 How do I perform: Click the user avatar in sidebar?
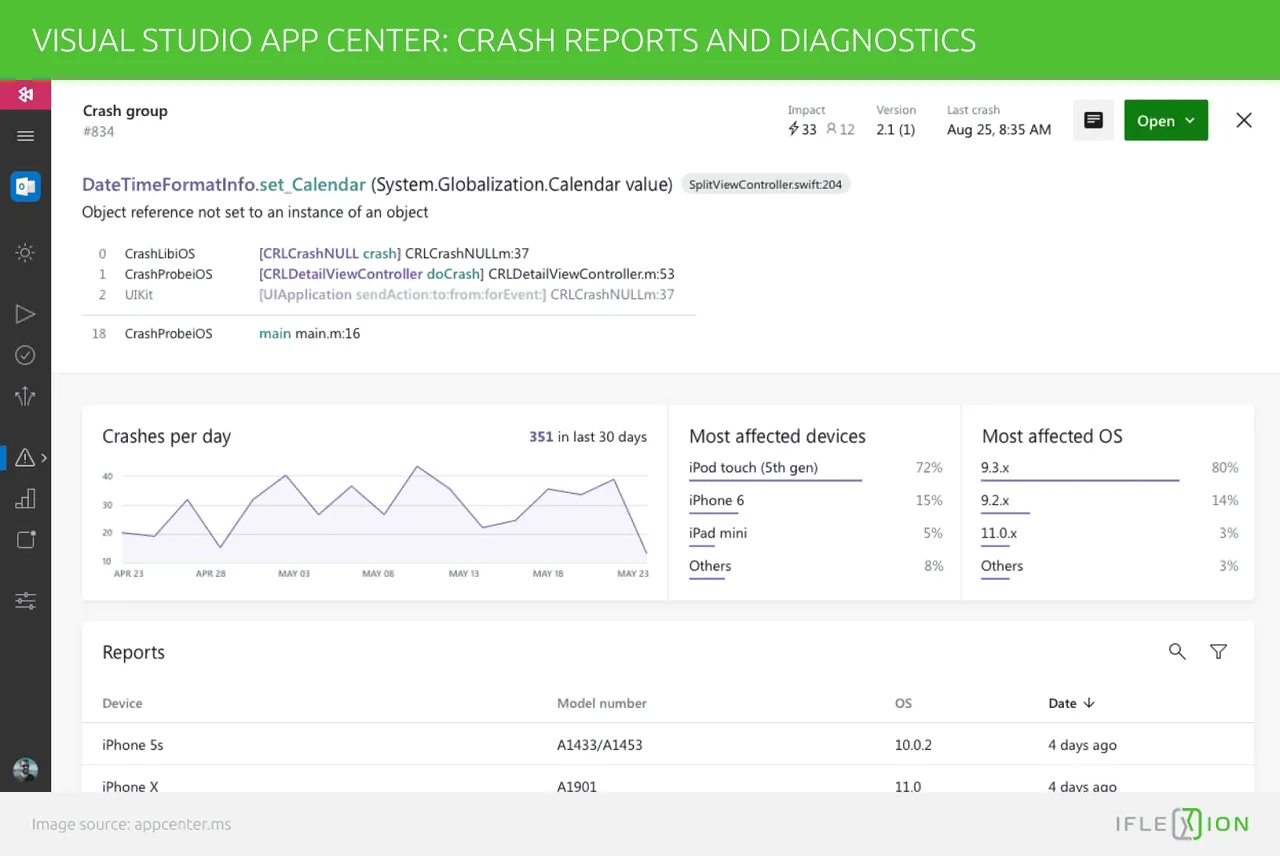(x=25, y=769)
